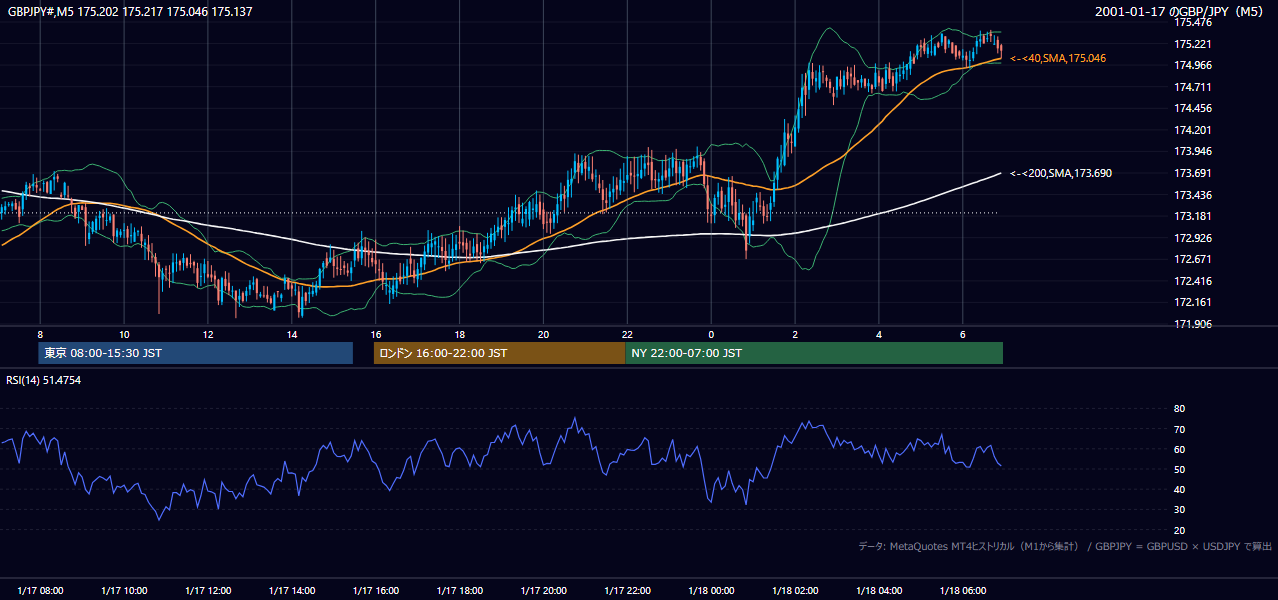The height and width of the screenshot is (600, 1278).
Task: Click price axis value 172.161
Action: tap(1193, 302)
